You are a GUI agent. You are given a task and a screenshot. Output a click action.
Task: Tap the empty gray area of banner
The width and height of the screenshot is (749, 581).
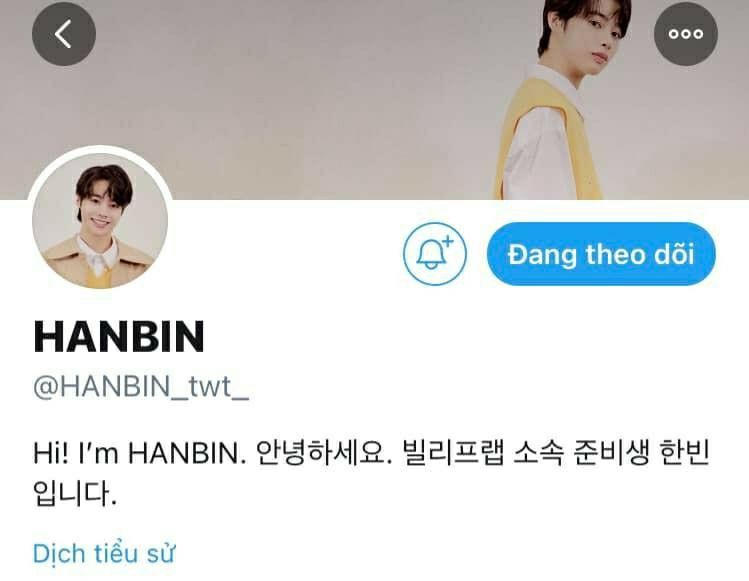pos(263,96)
